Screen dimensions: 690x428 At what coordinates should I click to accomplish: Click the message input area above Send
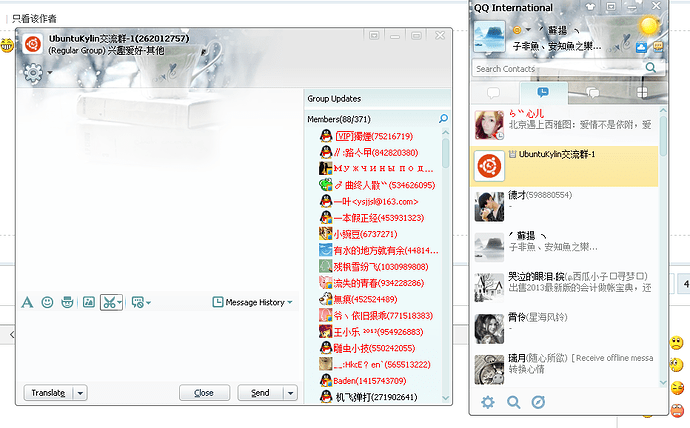coord(158,345)
